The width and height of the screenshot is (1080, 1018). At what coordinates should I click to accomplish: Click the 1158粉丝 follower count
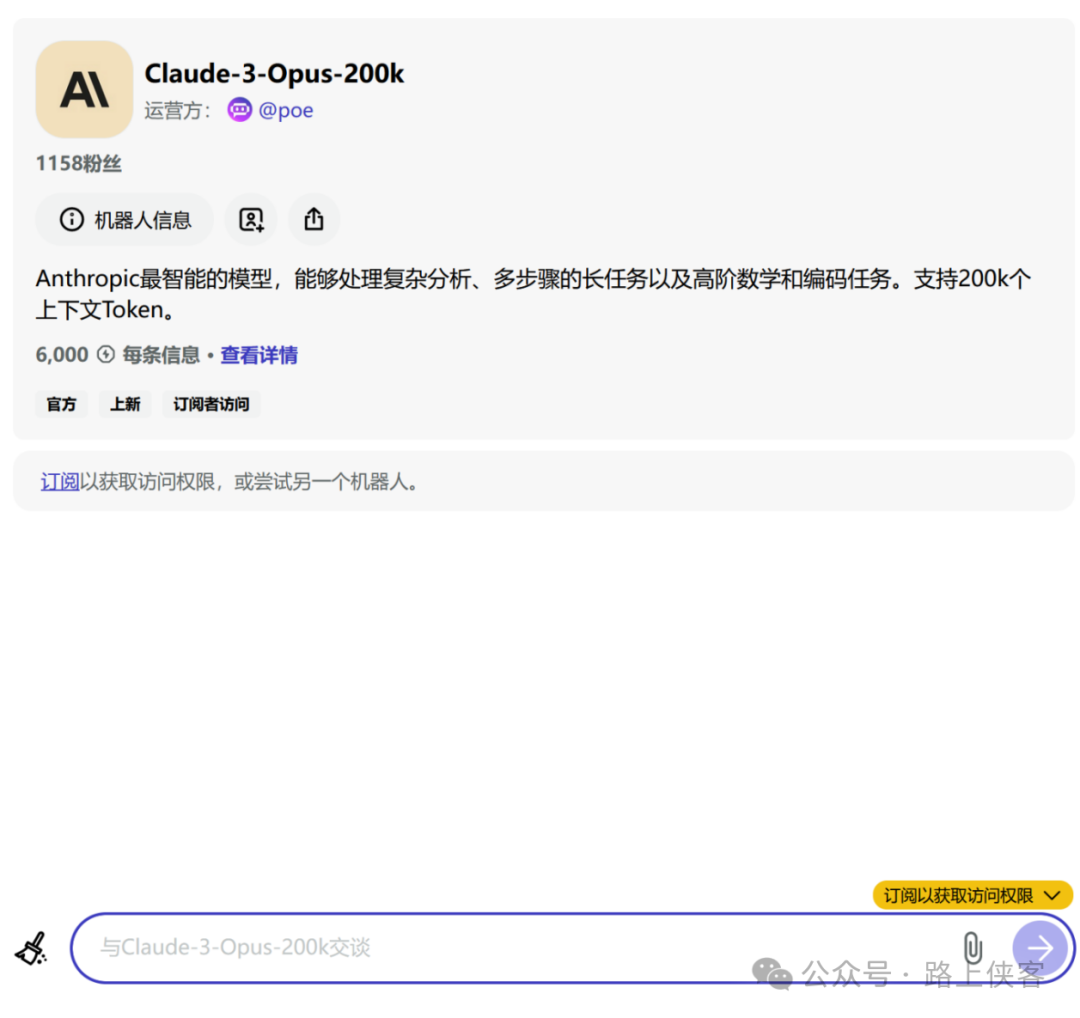point(79,163)
